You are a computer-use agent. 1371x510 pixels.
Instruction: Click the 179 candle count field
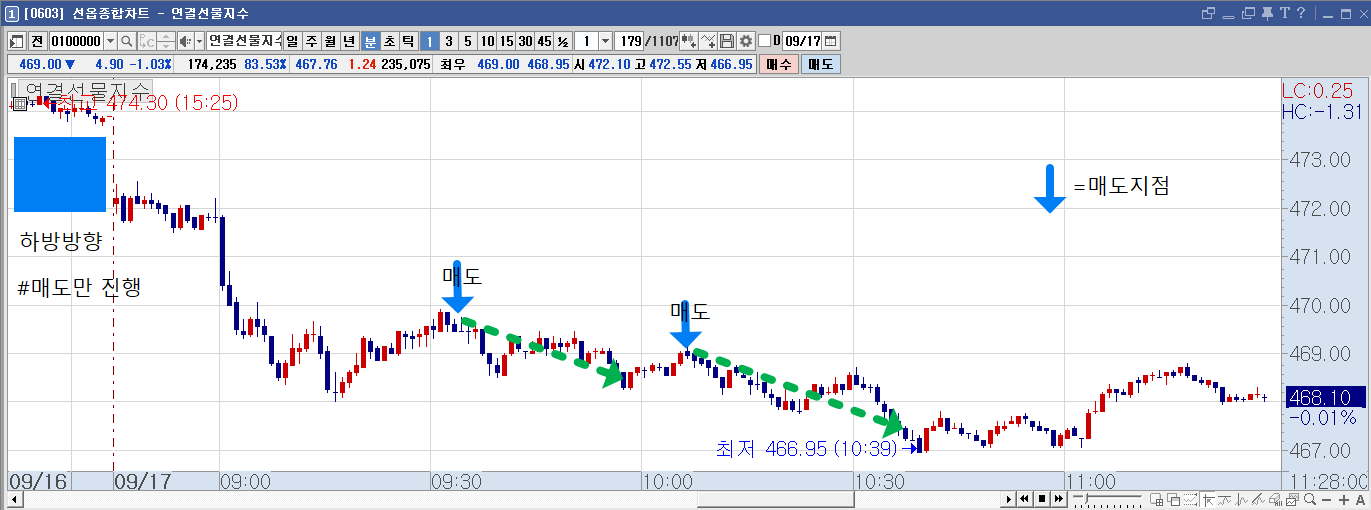pyautogui.click(x=629, y=41)
